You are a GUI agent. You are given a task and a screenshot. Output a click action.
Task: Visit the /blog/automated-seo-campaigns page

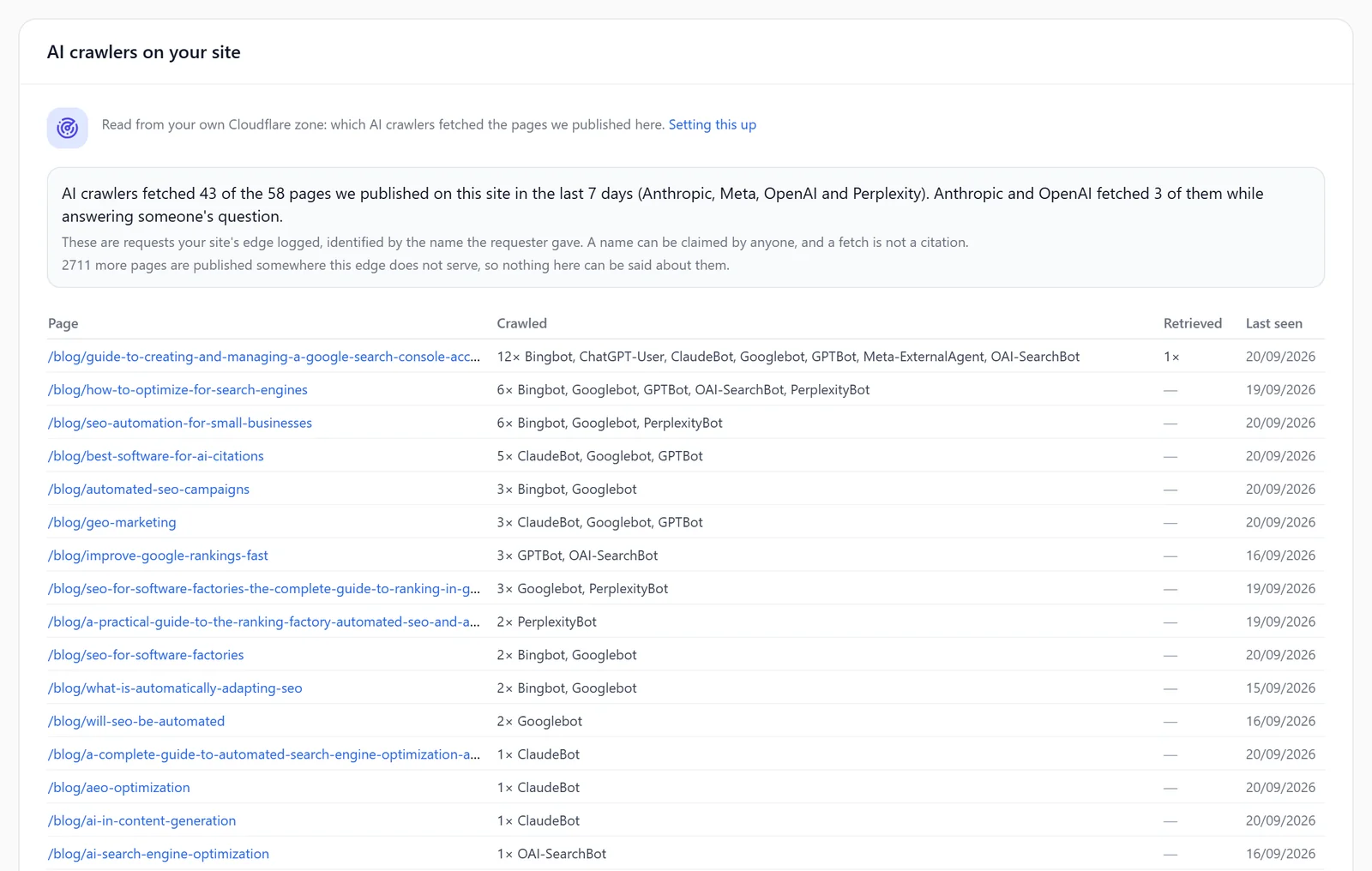click(x=148, y=490)
